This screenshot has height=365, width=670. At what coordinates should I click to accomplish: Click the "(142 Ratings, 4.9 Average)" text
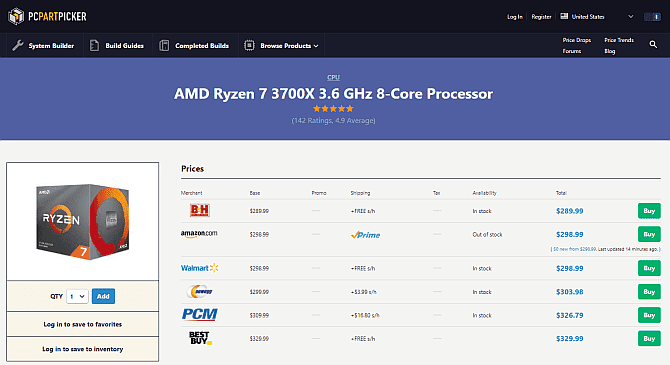[333, 121]
